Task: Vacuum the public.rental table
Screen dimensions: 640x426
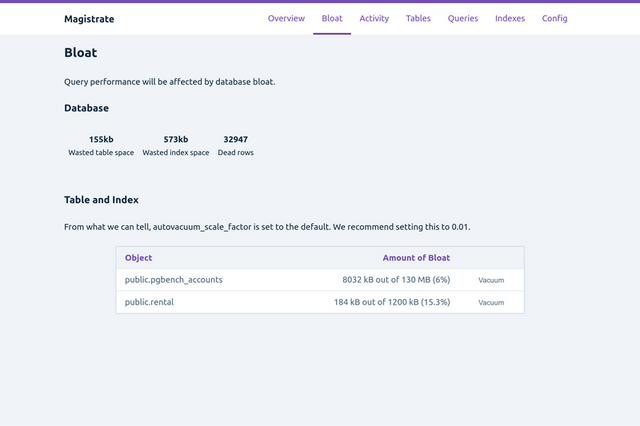Action: click(491, 302)
